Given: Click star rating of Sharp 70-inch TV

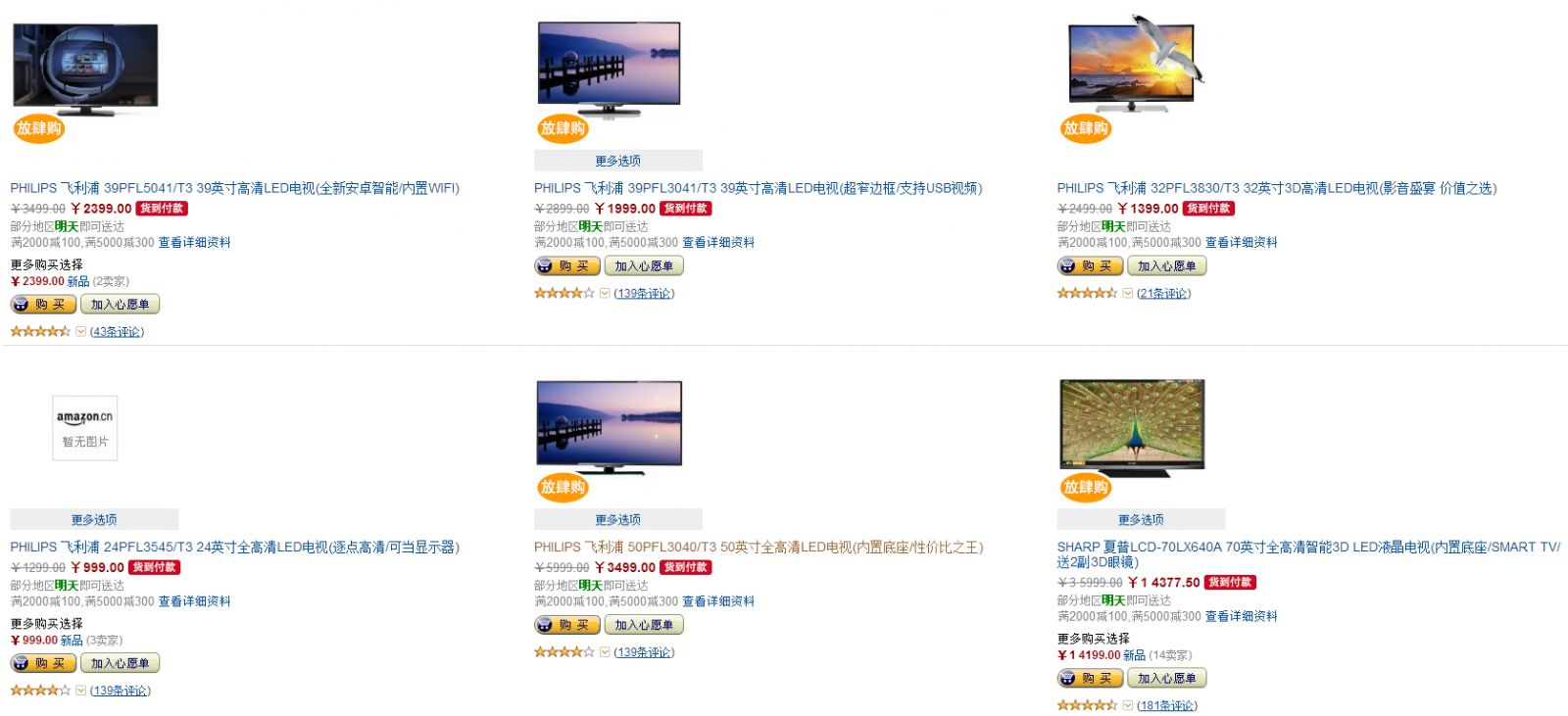Looking at the screenshot, I should [1087, 705].
